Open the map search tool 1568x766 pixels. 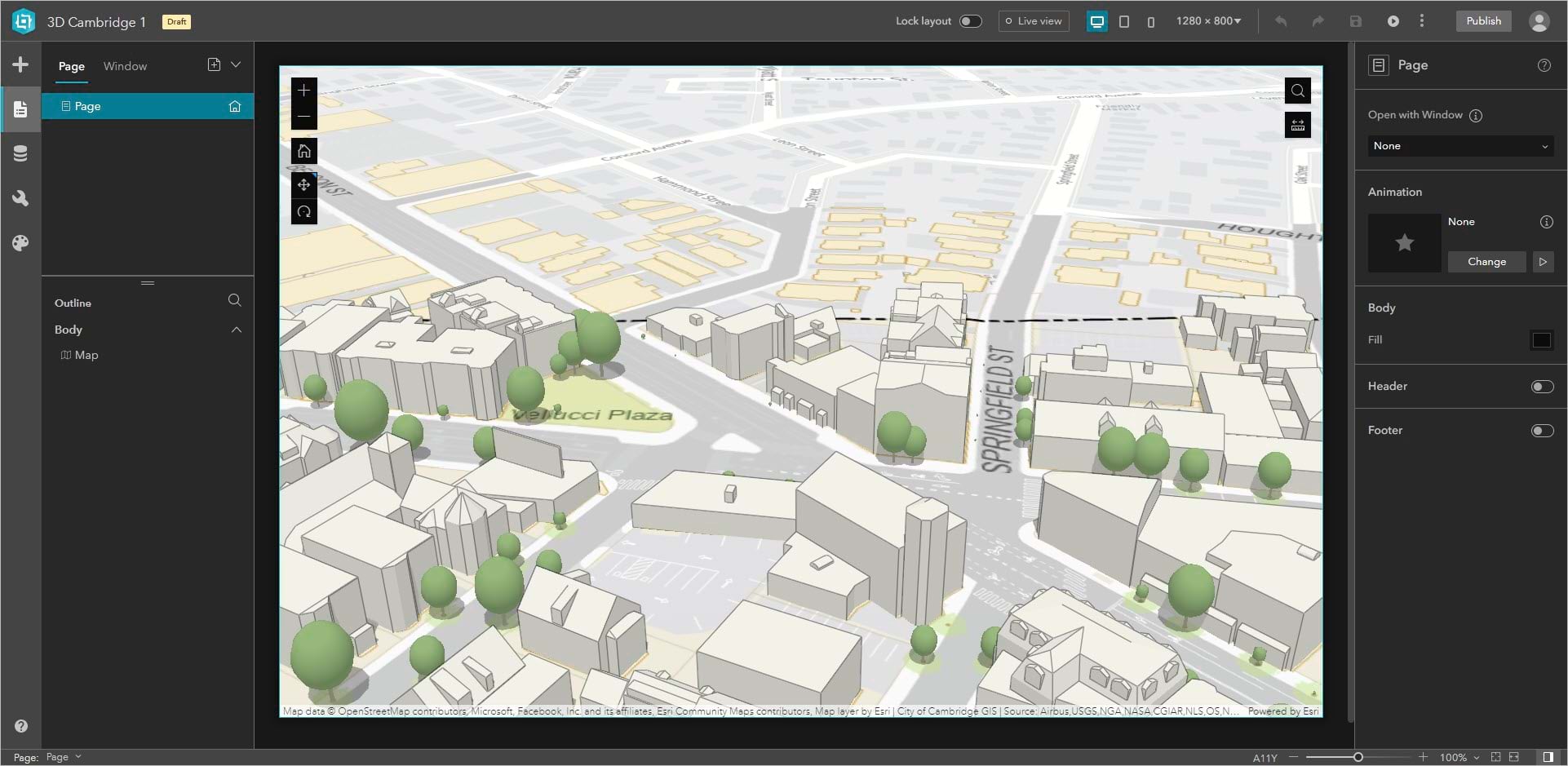1297,90
